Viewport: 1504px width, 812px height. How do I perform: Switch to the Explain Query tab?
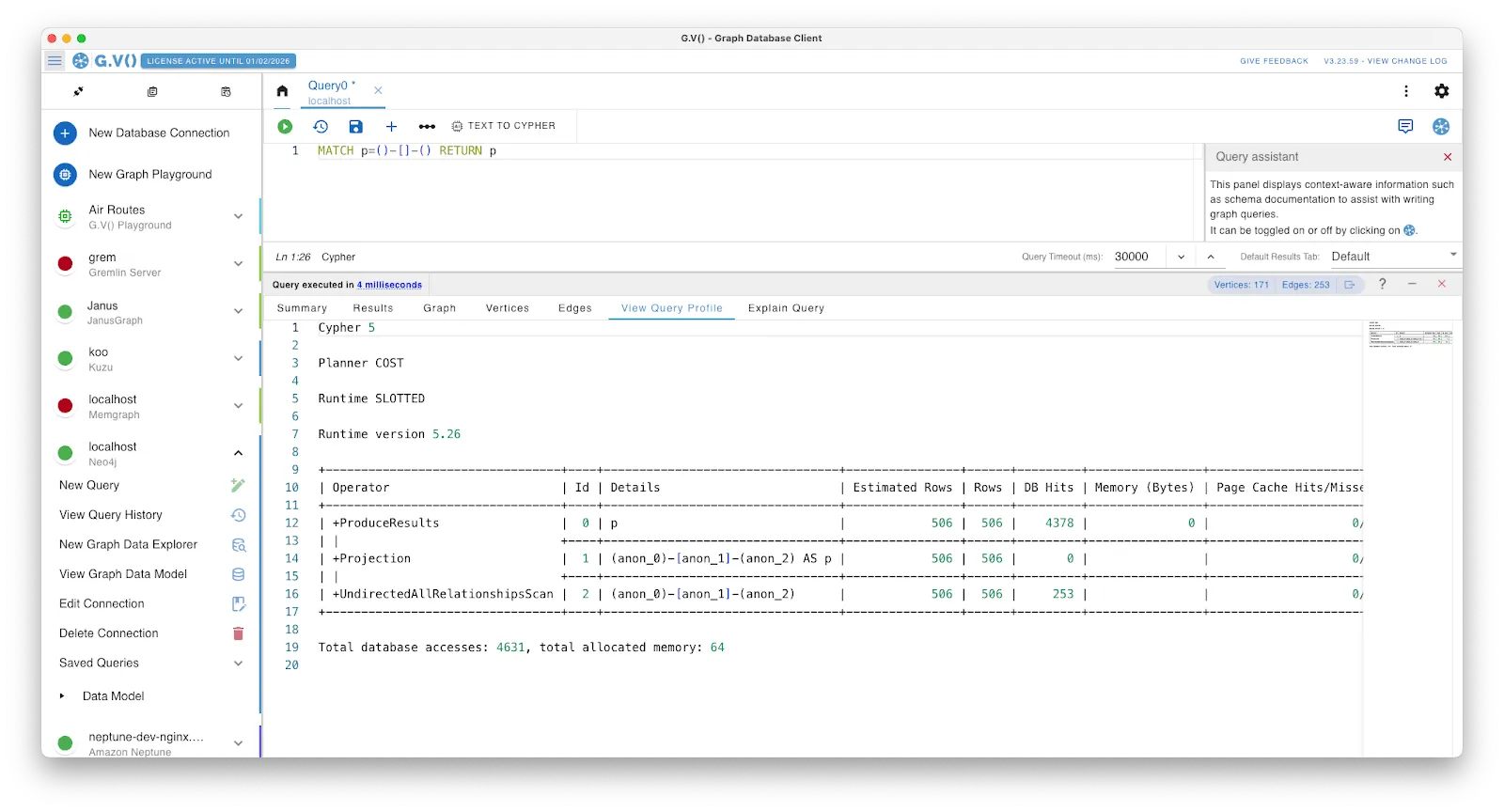click(x=786, y=308)
